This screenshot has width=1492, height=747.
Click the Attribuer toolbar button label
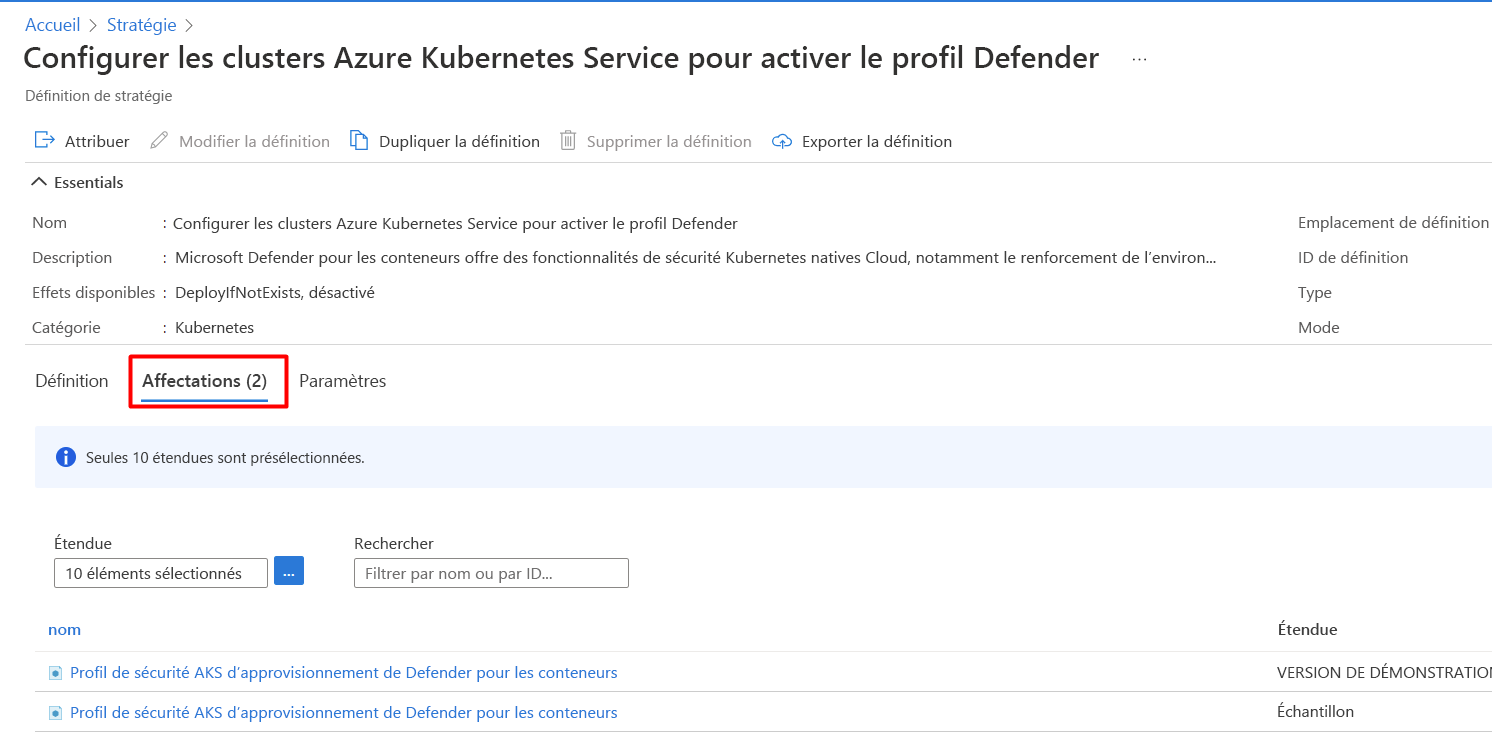pyautogui.click(x=97, y=141)
